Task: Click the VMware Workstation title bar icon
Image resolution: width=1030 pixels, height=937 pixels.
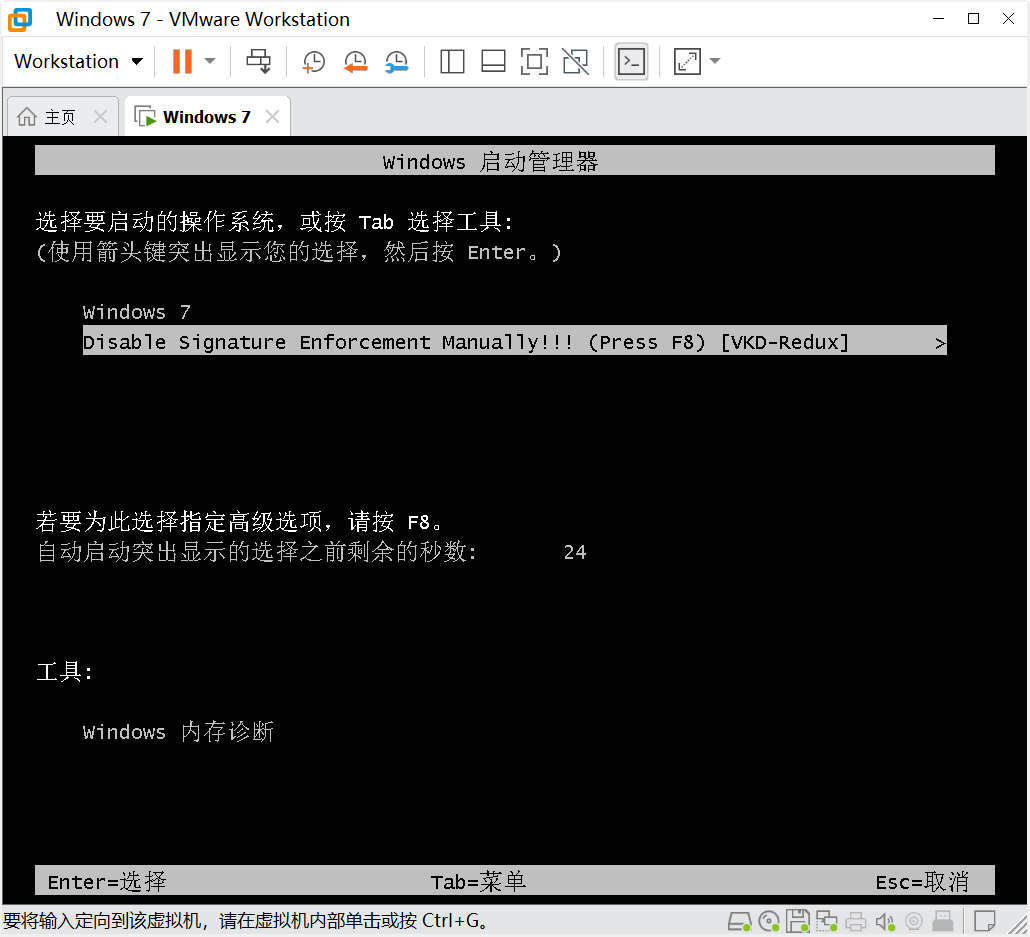Action: 20,19
